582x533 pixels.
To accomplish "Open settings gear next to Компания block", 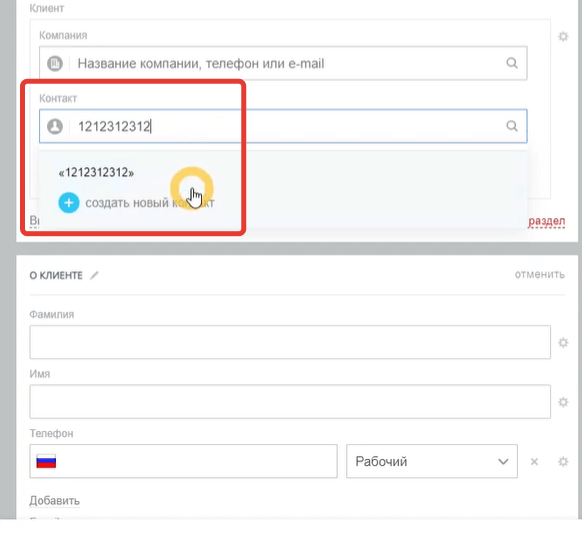I will click(x=563, y=36).
